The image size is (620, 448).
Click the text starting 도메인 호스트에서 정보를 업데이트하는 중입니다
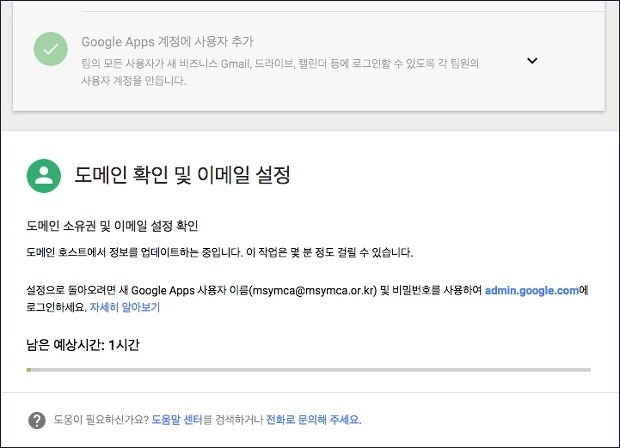coord(219,252)
